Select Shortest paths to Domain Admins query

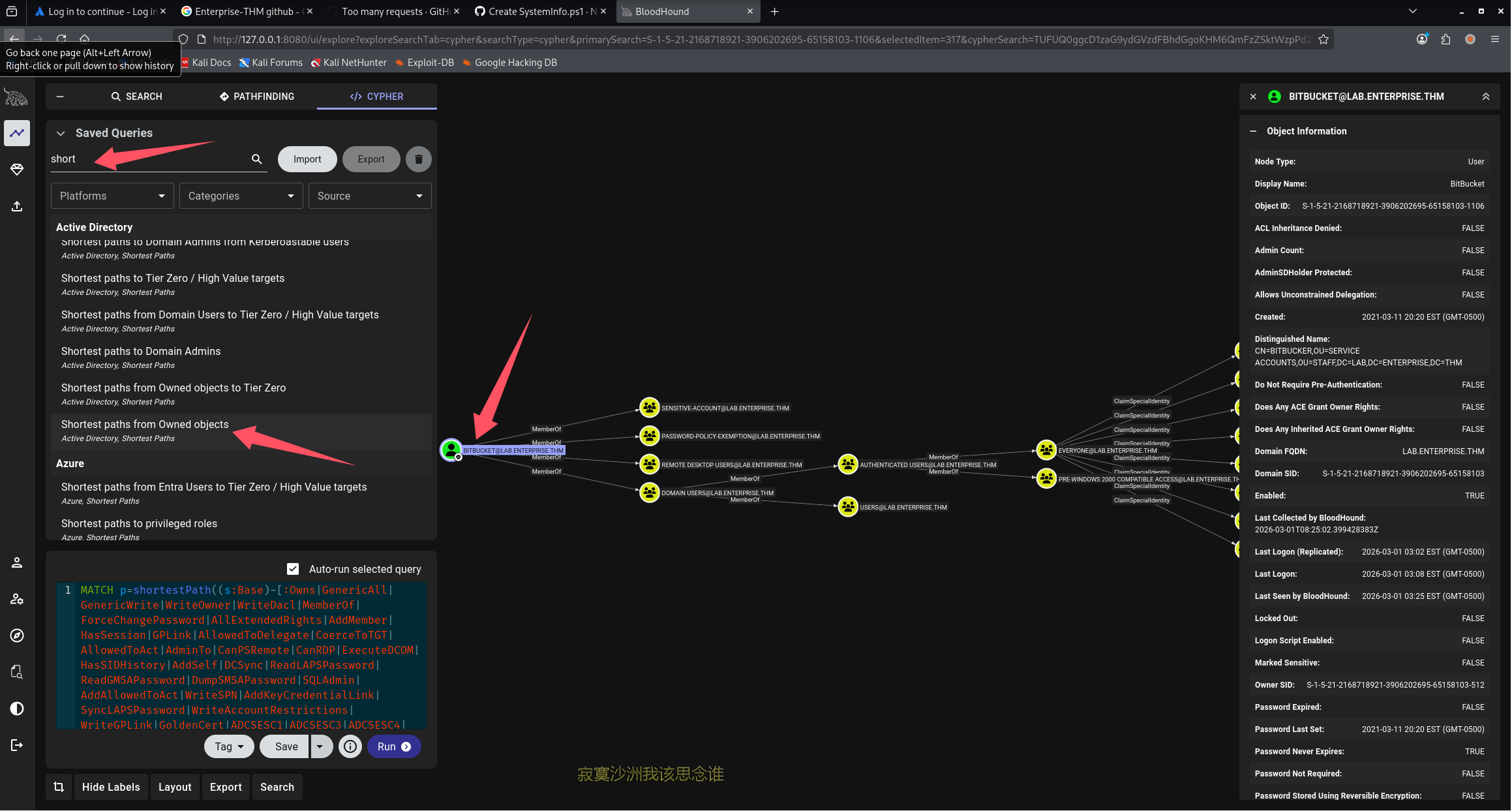141,352
